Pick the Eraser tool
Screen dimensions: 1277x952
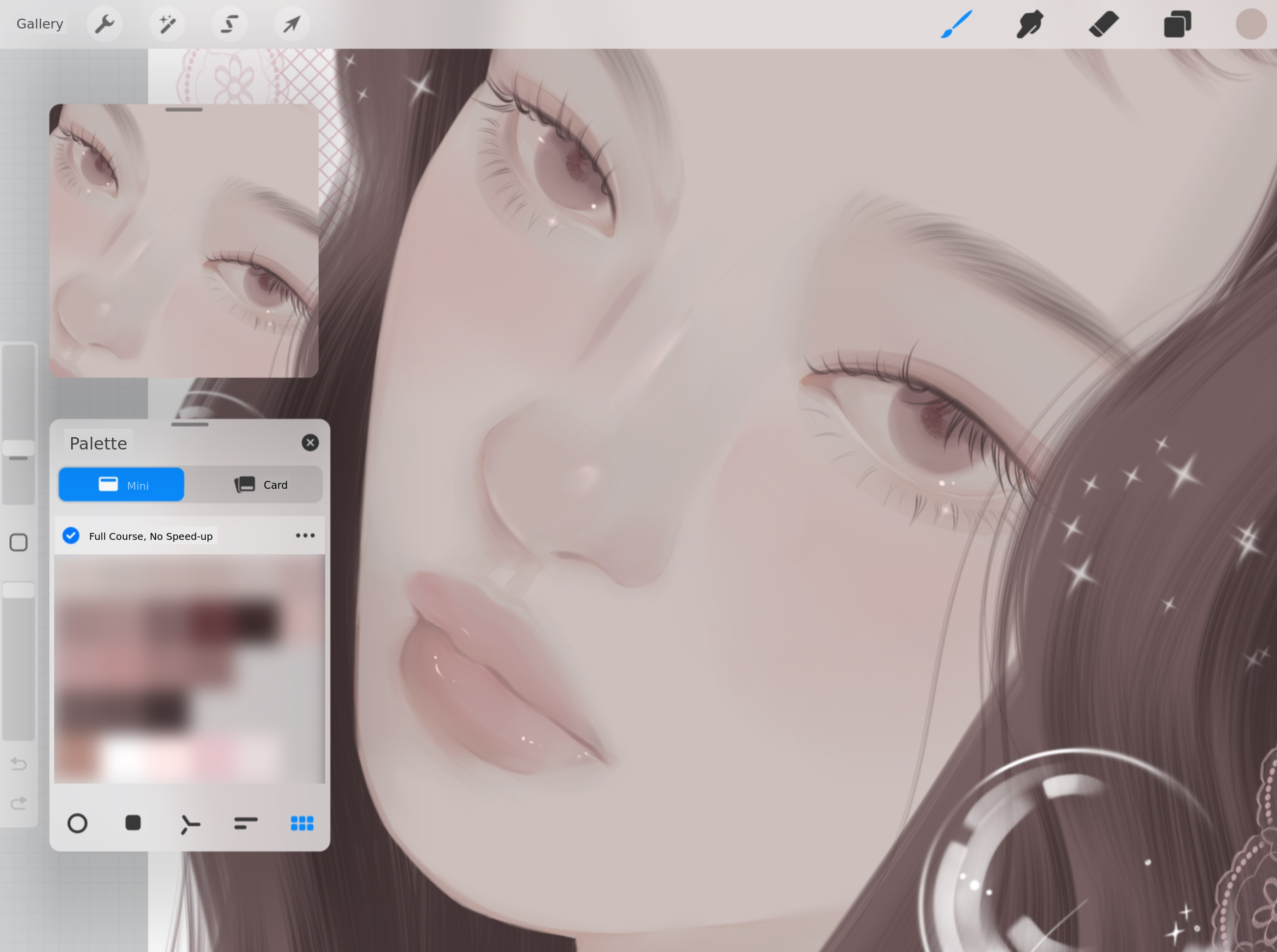[x=1104, y=24]
